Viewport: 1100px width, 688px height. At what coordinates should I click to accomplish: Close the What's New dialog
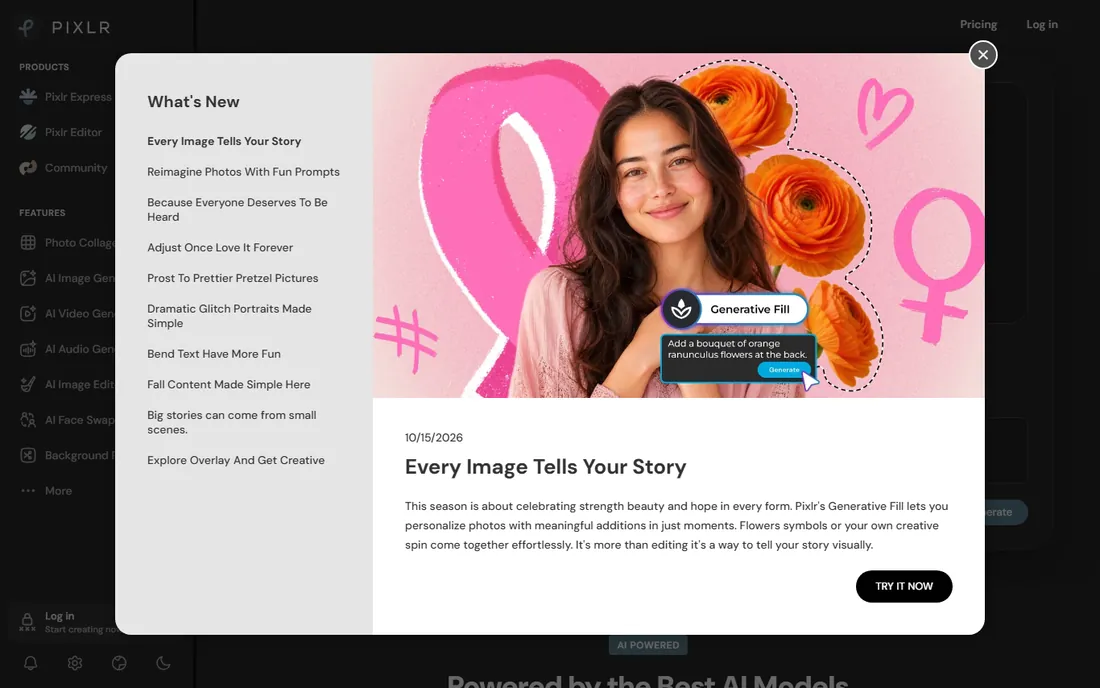tap(983, 55)
